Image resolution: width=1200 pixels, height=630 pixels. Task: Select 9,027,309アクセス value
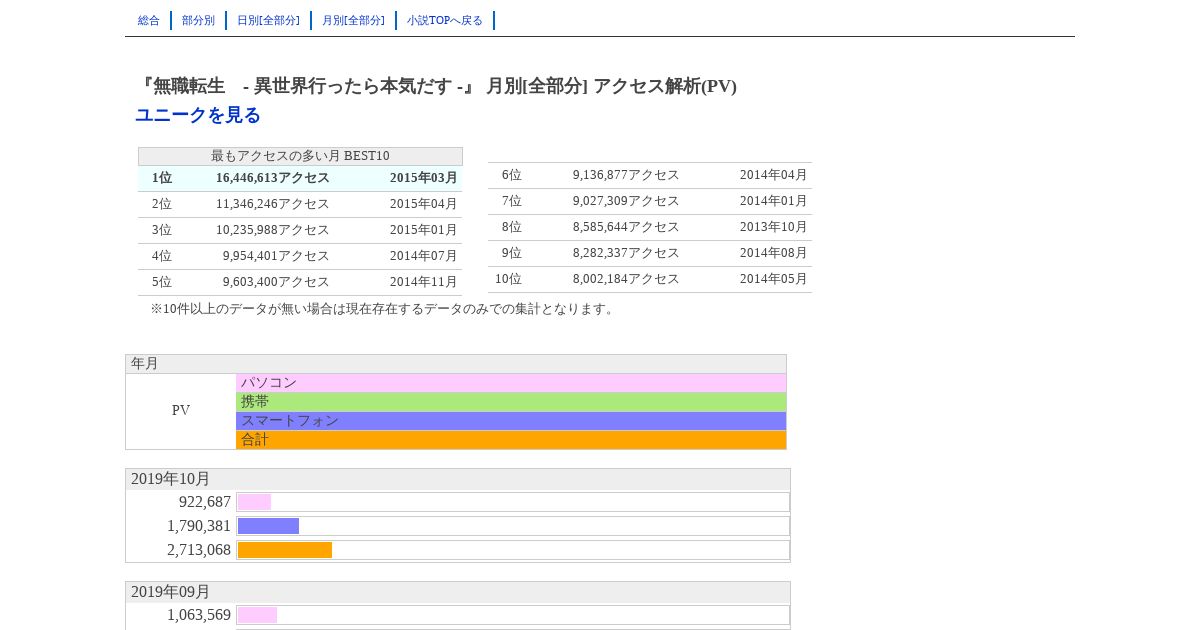[x=626, y=201]
